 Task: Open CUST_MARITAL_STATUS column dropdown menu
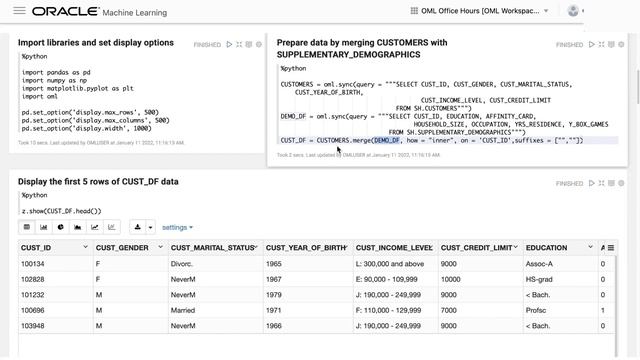tap(256, 247)
